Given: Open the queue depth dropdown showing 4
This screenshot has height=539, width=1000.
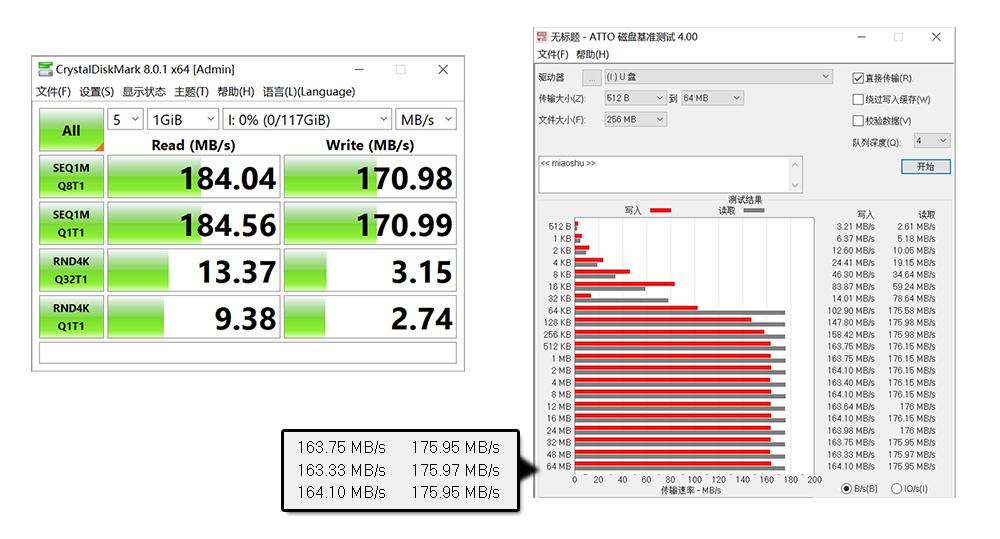Looking at the screenshot, I should [x=932, y=140].
